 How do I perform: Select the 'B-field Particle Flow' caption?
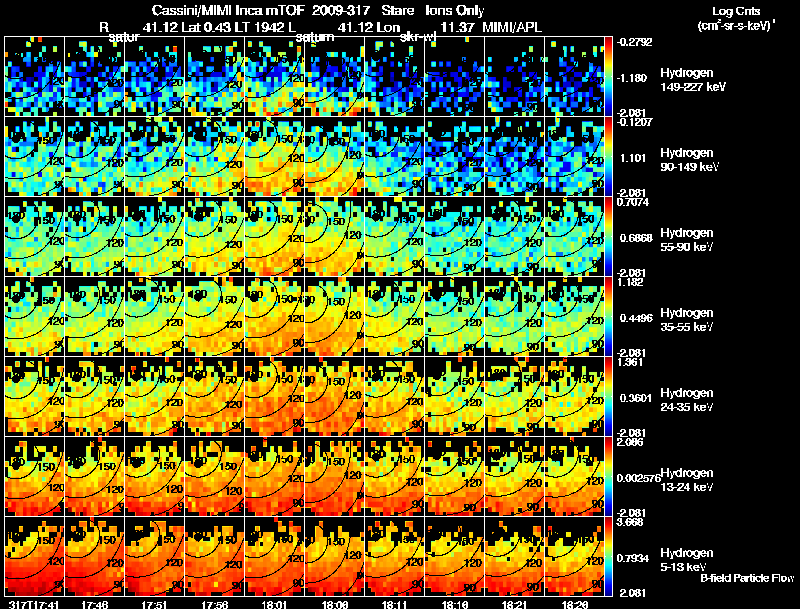coord(747,578)
